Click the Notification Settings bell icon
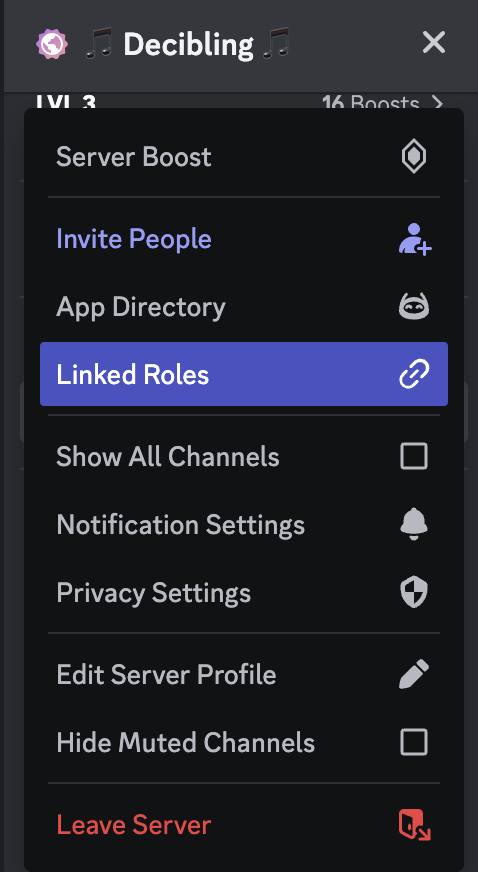Image resolution: width=478 pixels, height=872 pixels. (x=414, y=524)
